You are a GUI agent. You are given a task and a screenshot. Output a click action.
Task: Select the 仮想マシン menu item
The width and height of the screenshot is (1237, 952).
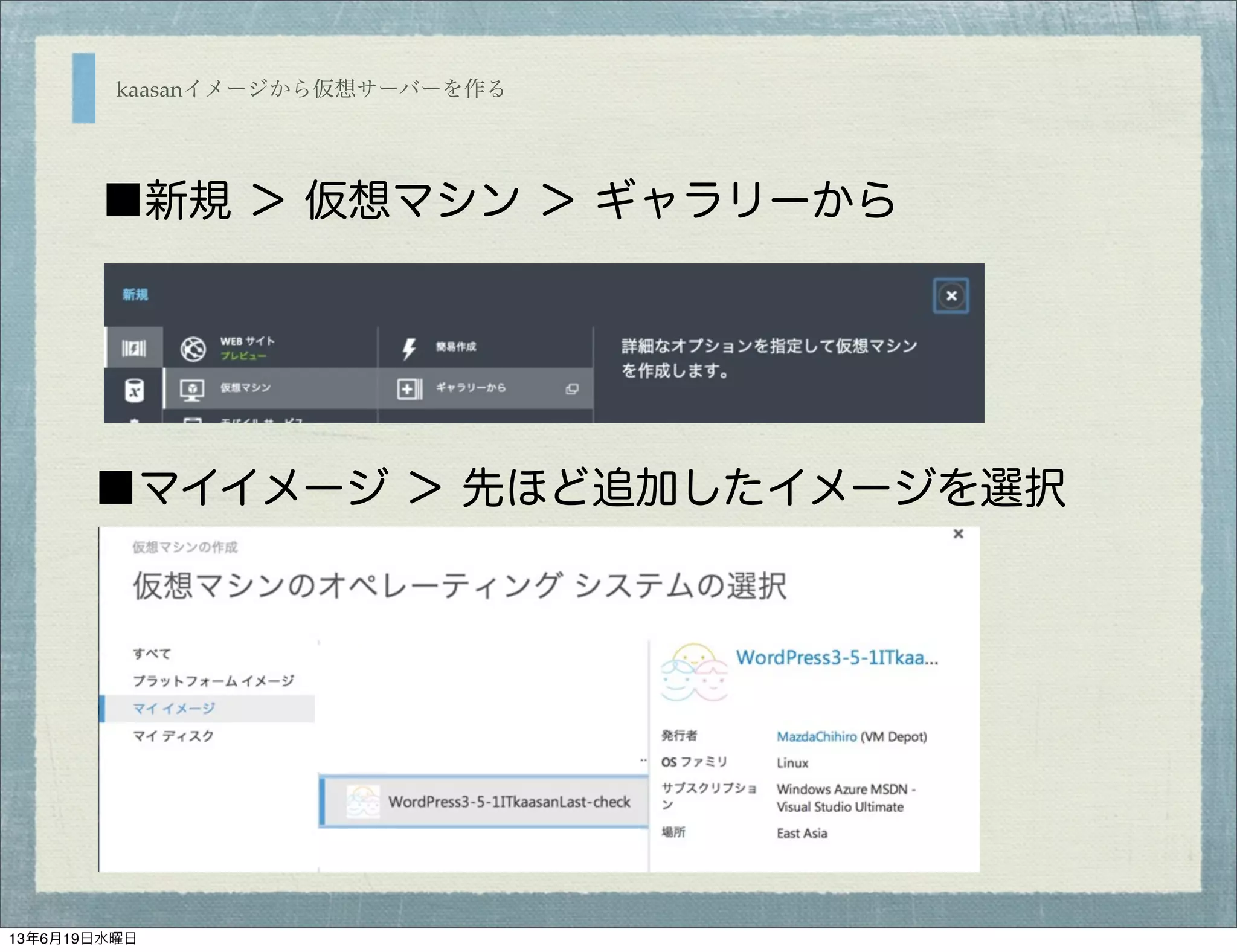pyautogui.click(x=270, y=388)
